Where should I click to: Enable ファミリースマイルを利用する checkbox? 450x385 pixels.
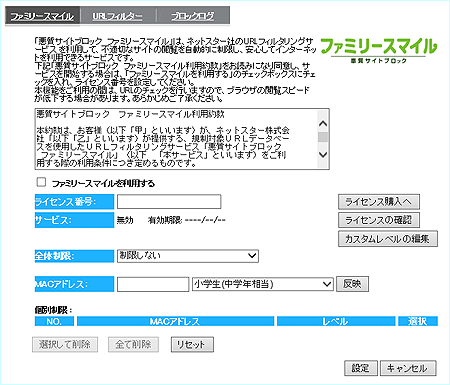(41, 182)
